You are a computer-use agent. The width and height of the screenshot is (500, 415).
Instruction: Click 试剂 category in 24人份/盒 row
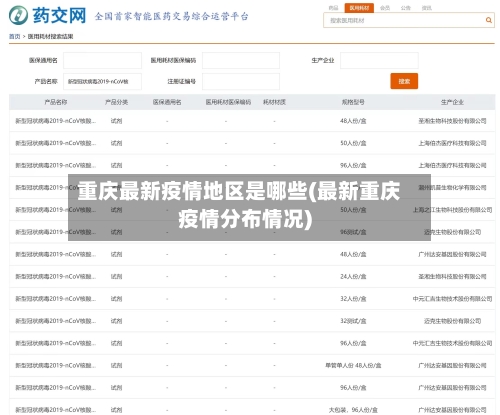[x=116, y=276]
